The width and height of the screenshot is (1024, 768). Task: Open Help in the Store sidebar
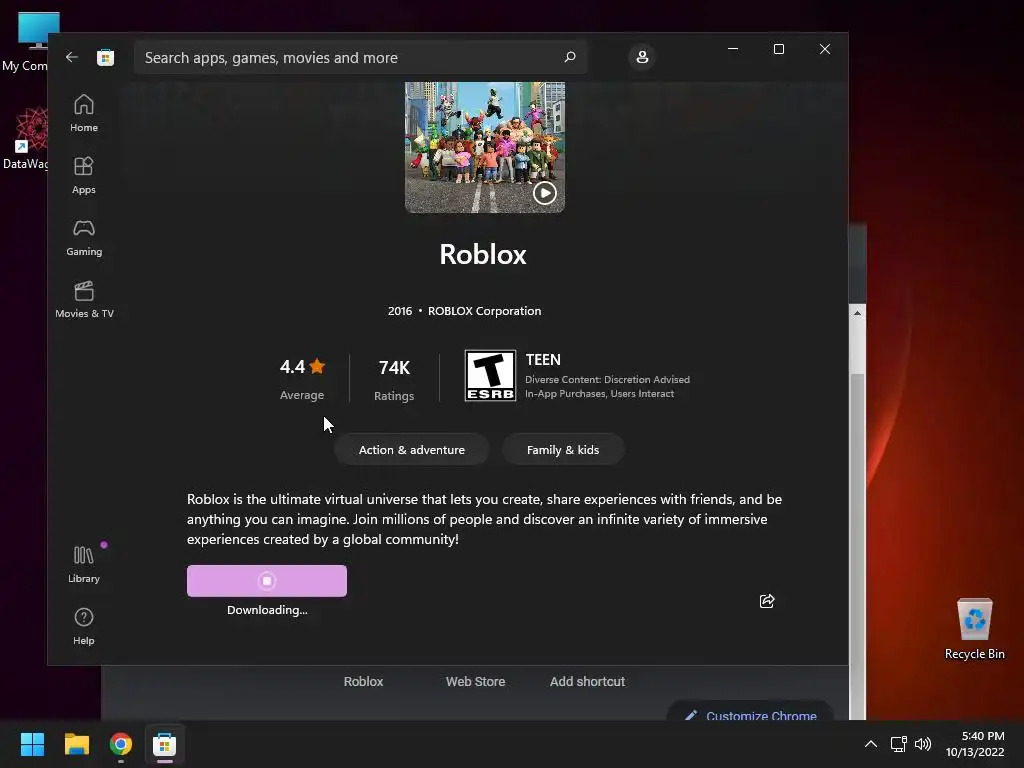[x=84, y=626]
